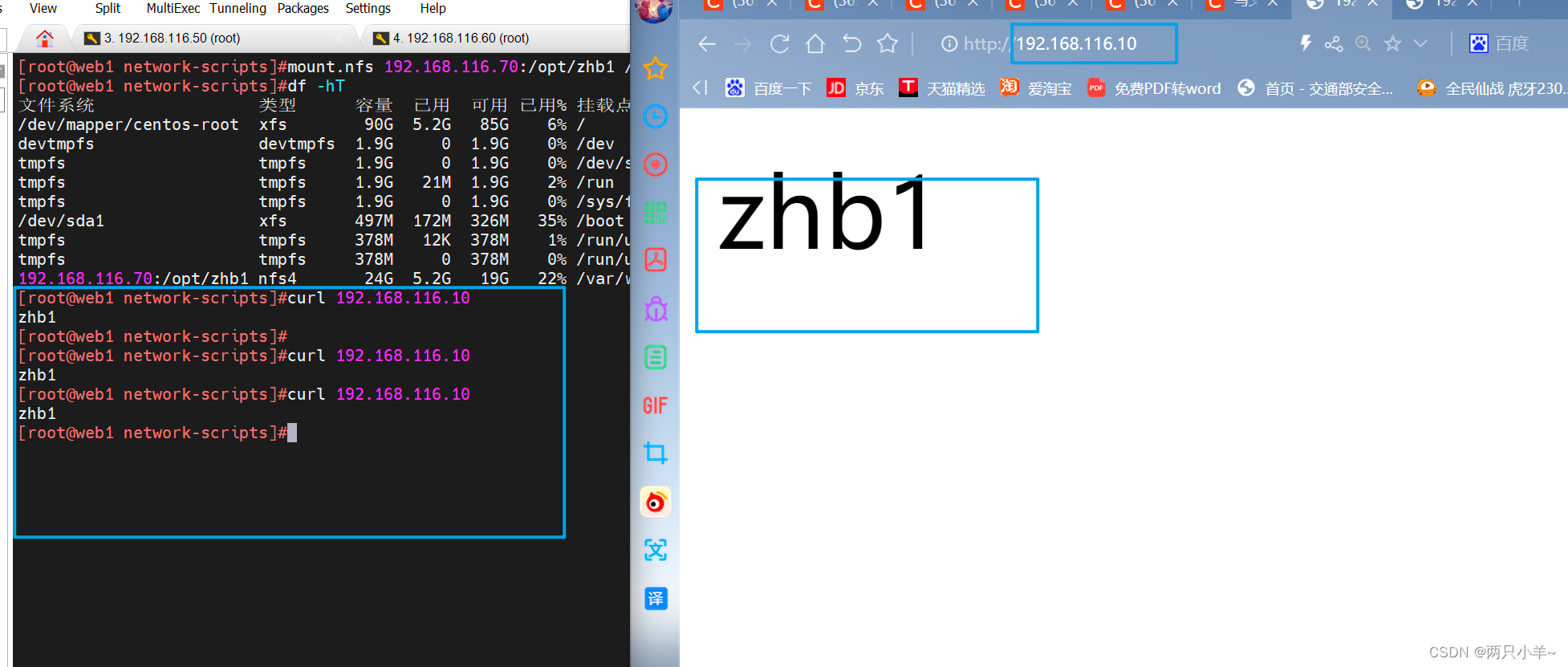Click the 90G capacity value
Image resolution: width=1568 pixels, height=667 pixels.
pos(379,124)
